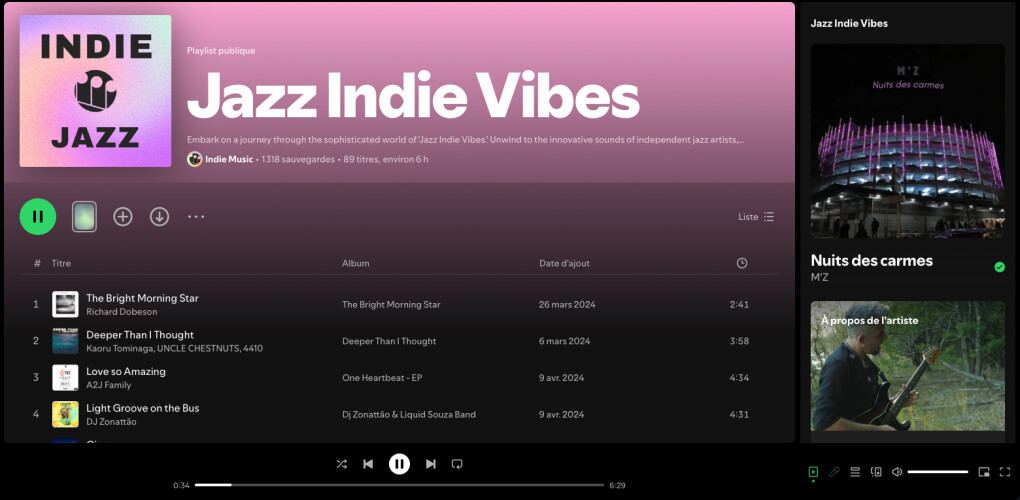Open the Deeper Than I Thought album link

(389, 341)
